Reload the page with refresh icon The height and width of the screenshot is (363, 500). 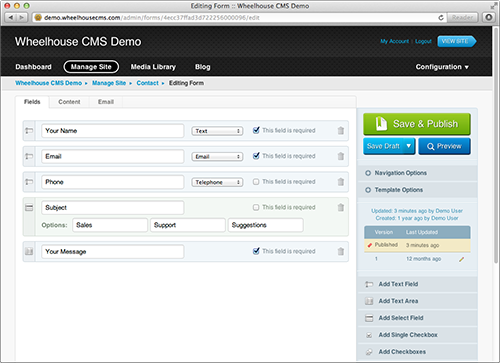click(x=441, y=18)
